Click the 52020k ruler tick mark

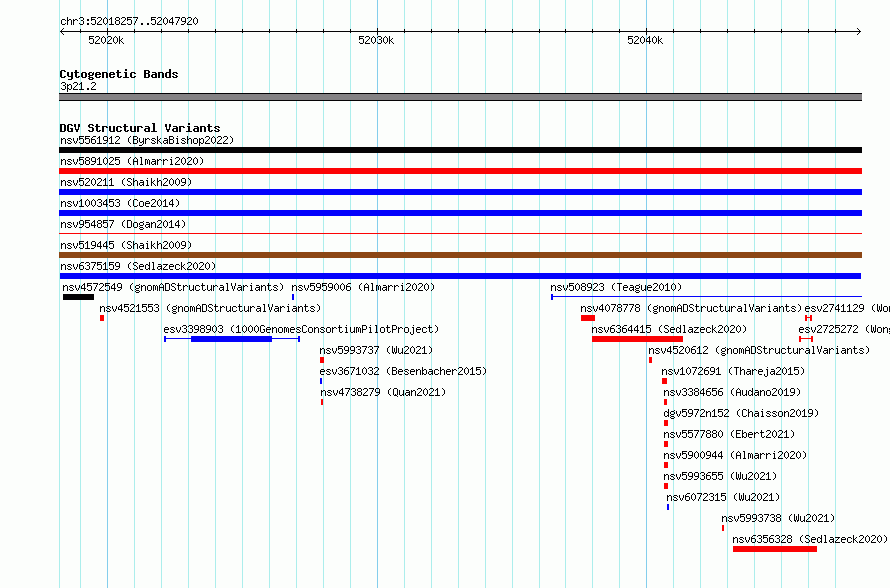tap(107, 32)
